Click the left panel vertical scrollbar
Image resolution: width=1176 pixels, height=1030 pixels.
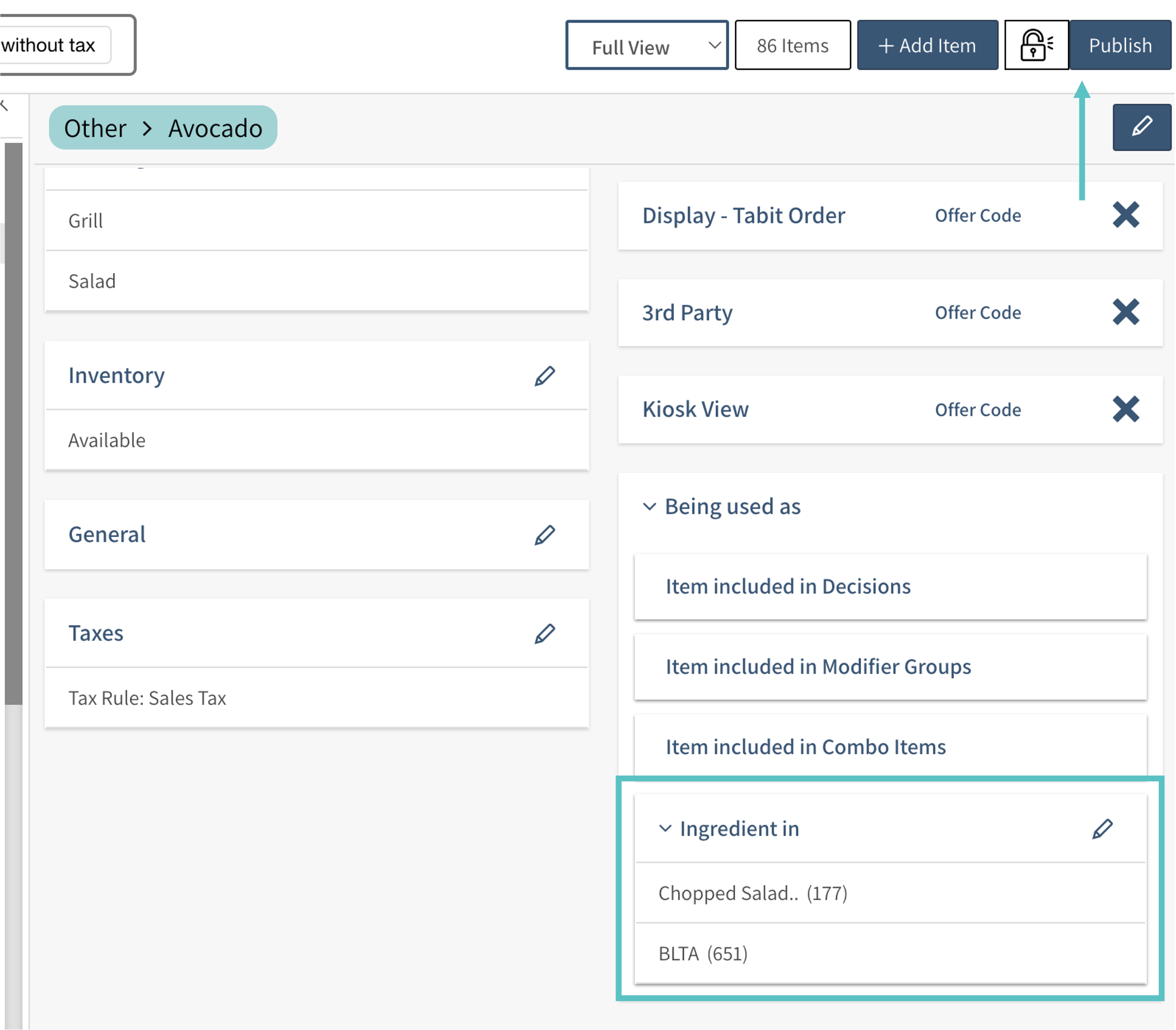[x=13, y=423]
